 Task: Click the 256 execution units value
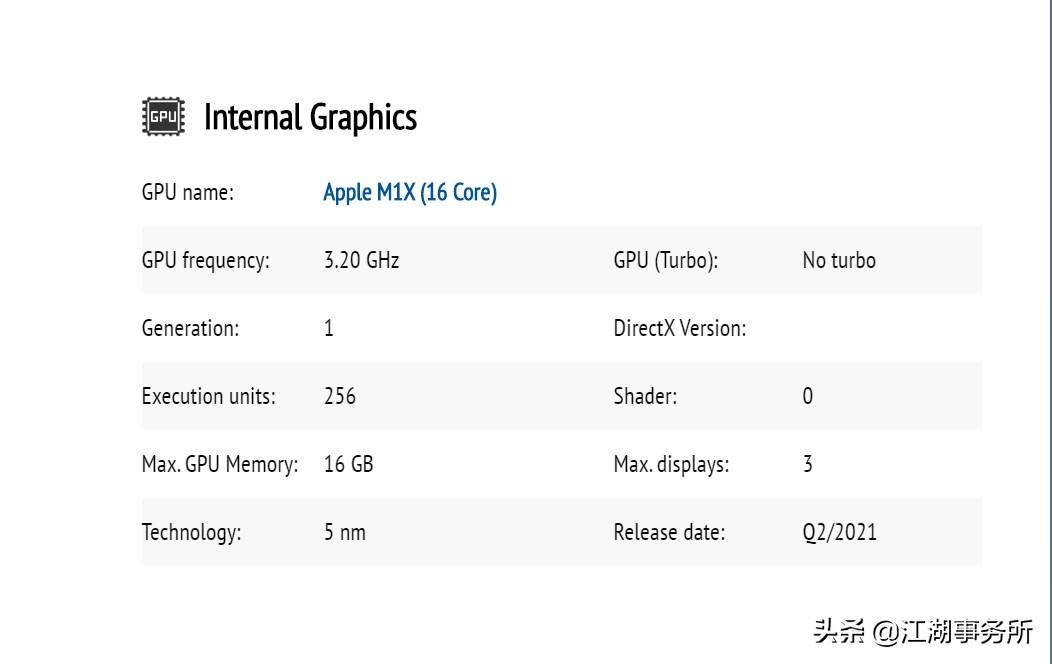339,396
